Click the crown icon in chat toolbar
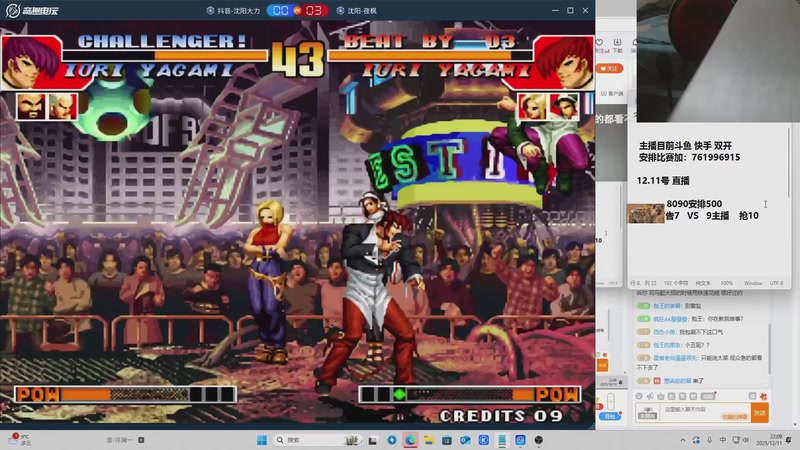The image size is (800, 450). click(661, 396)
